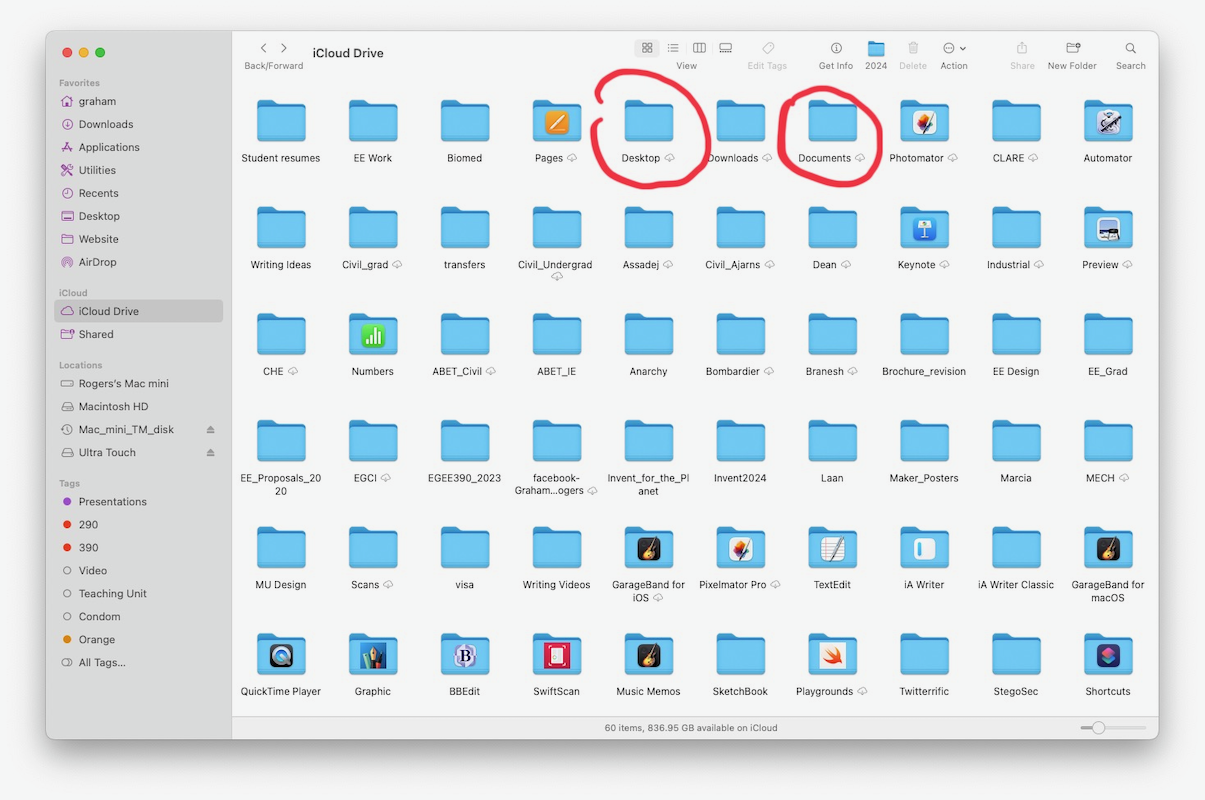Select the Student resumes folder
The width and height of the screenshot is (1205, 800).
(x=281, y=122)
